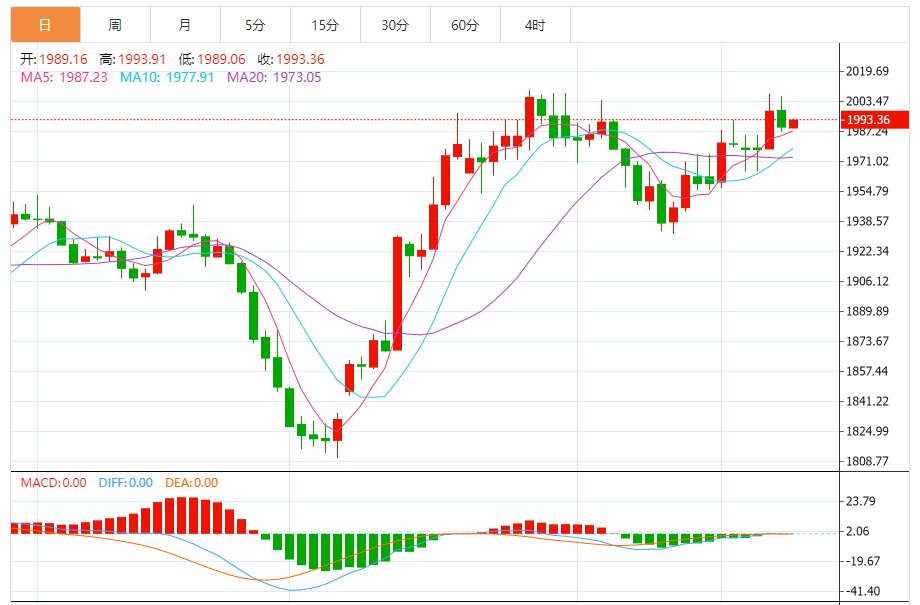
Task: Click the 2019.69 price axis label
Action: [867, 72]
